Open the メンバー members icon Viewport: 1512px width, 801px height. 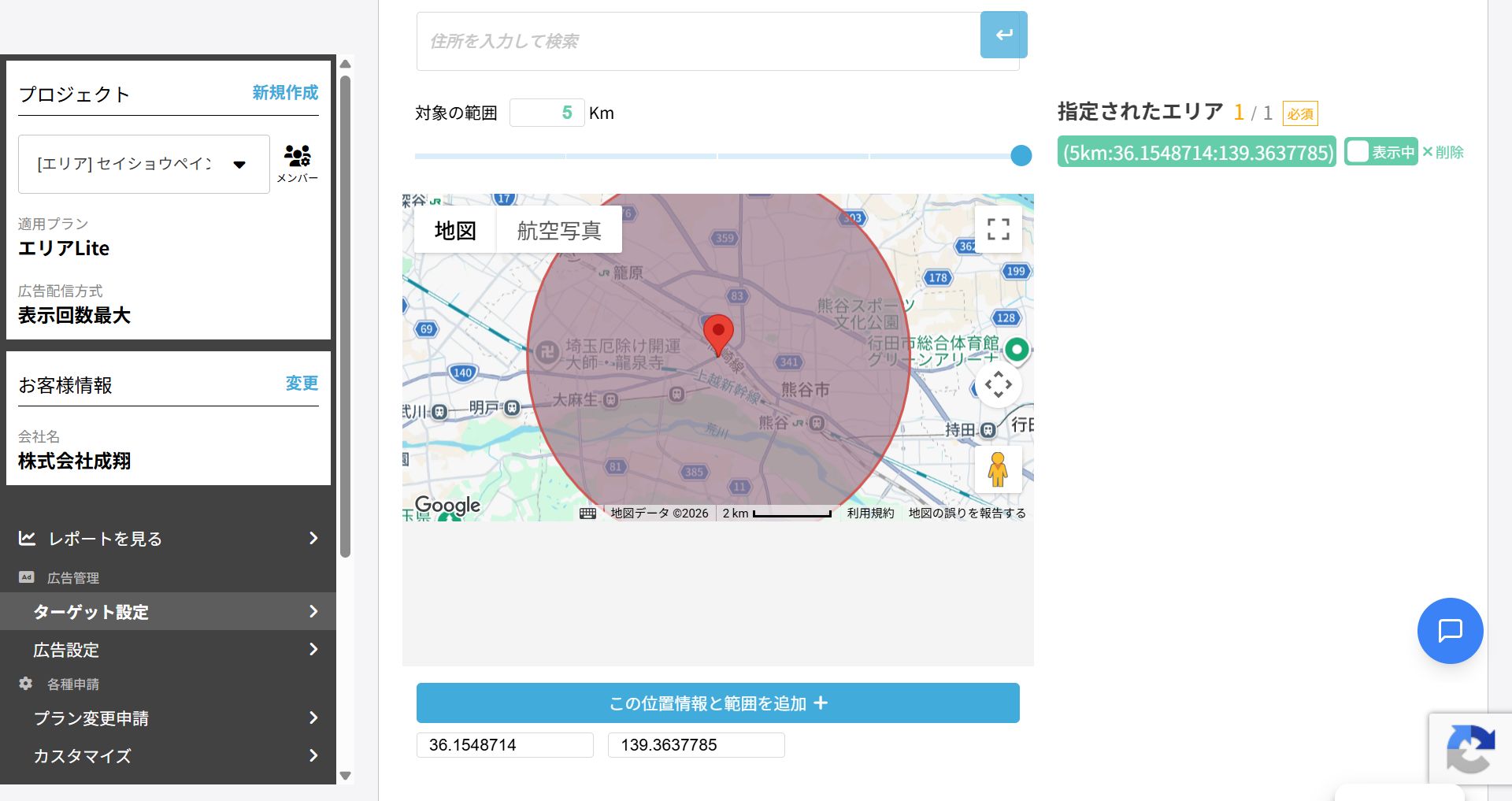pos(298,163)
